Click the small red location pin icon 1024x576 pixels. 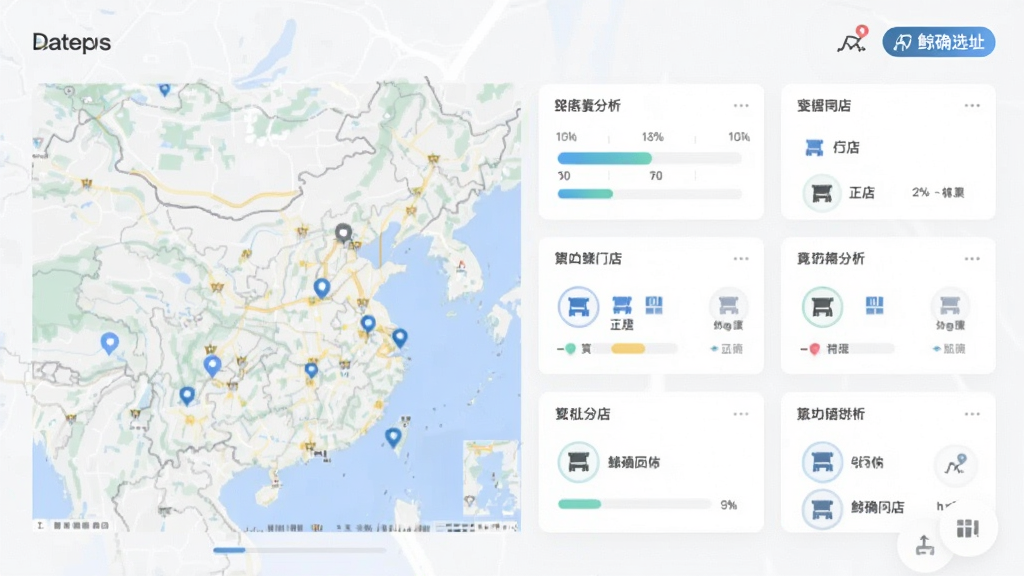(x=814, y=349)
